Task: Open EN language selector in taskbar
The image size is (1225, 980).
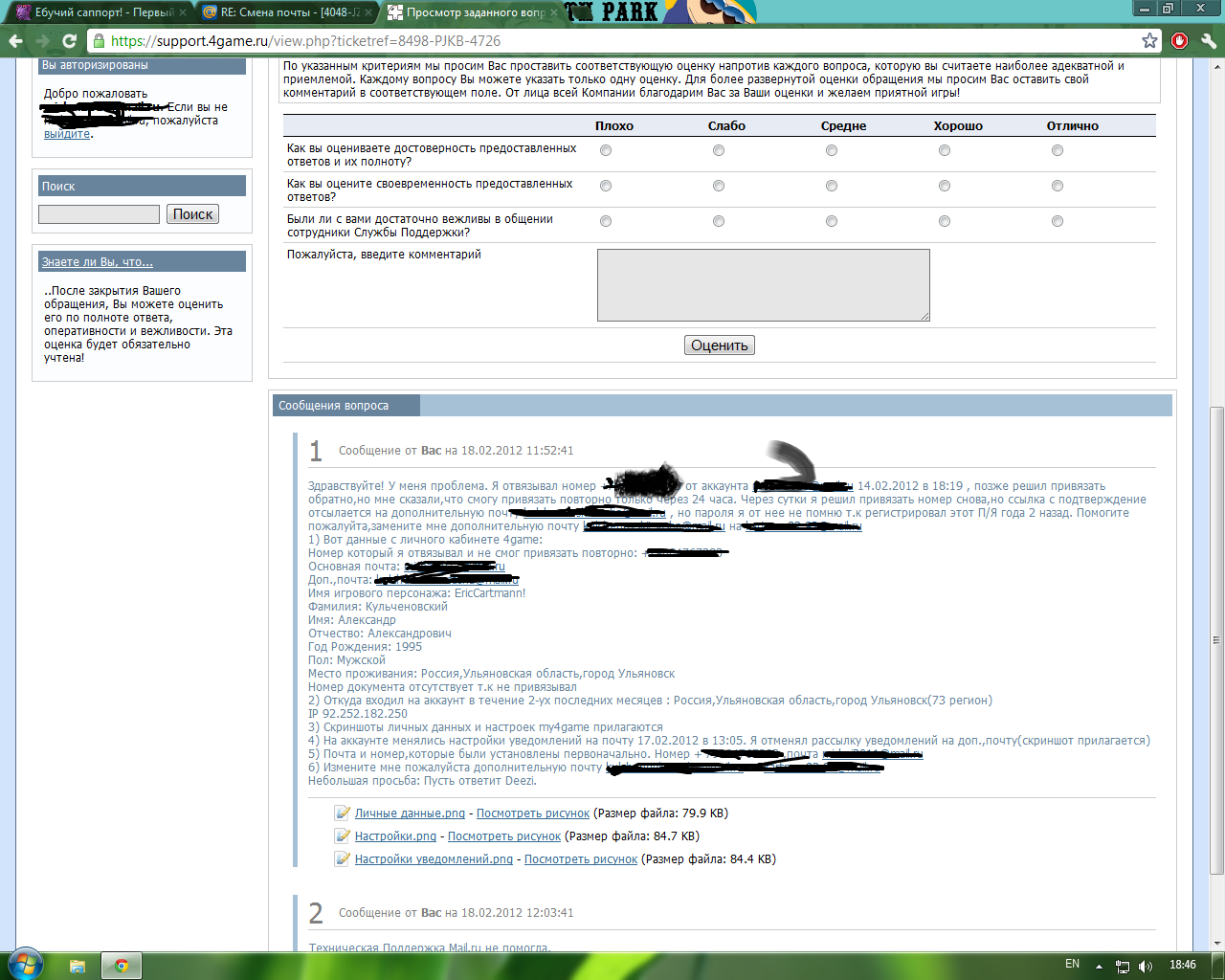Action: coord(1072,965)
